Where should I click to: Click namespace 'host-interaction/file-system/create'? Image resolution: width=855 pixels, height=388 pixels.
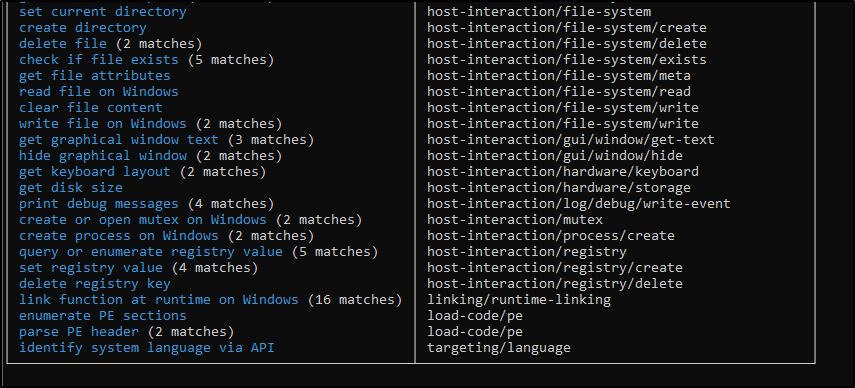(x=567, y=28)
